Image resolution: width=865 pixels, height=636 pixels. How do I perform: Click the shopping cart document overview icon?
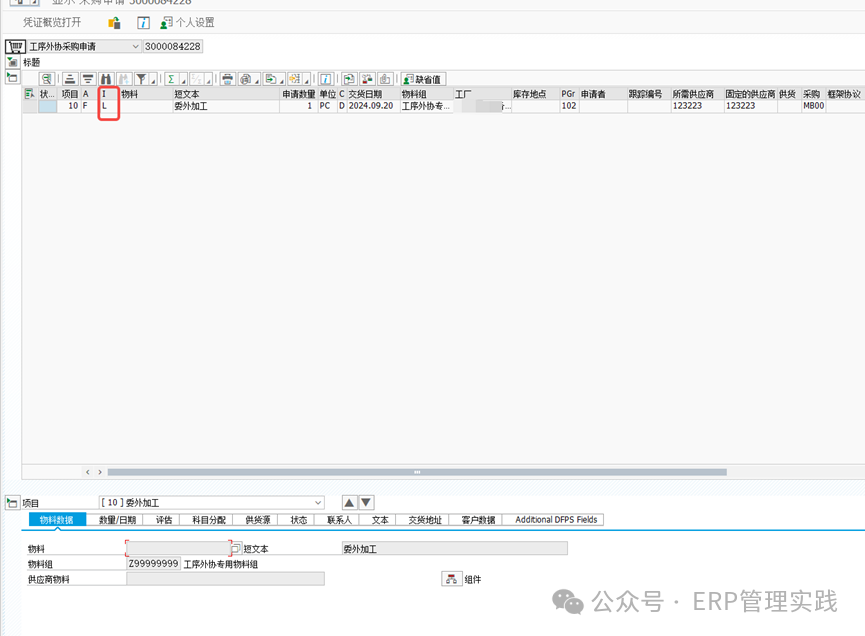tap(14, 47)
